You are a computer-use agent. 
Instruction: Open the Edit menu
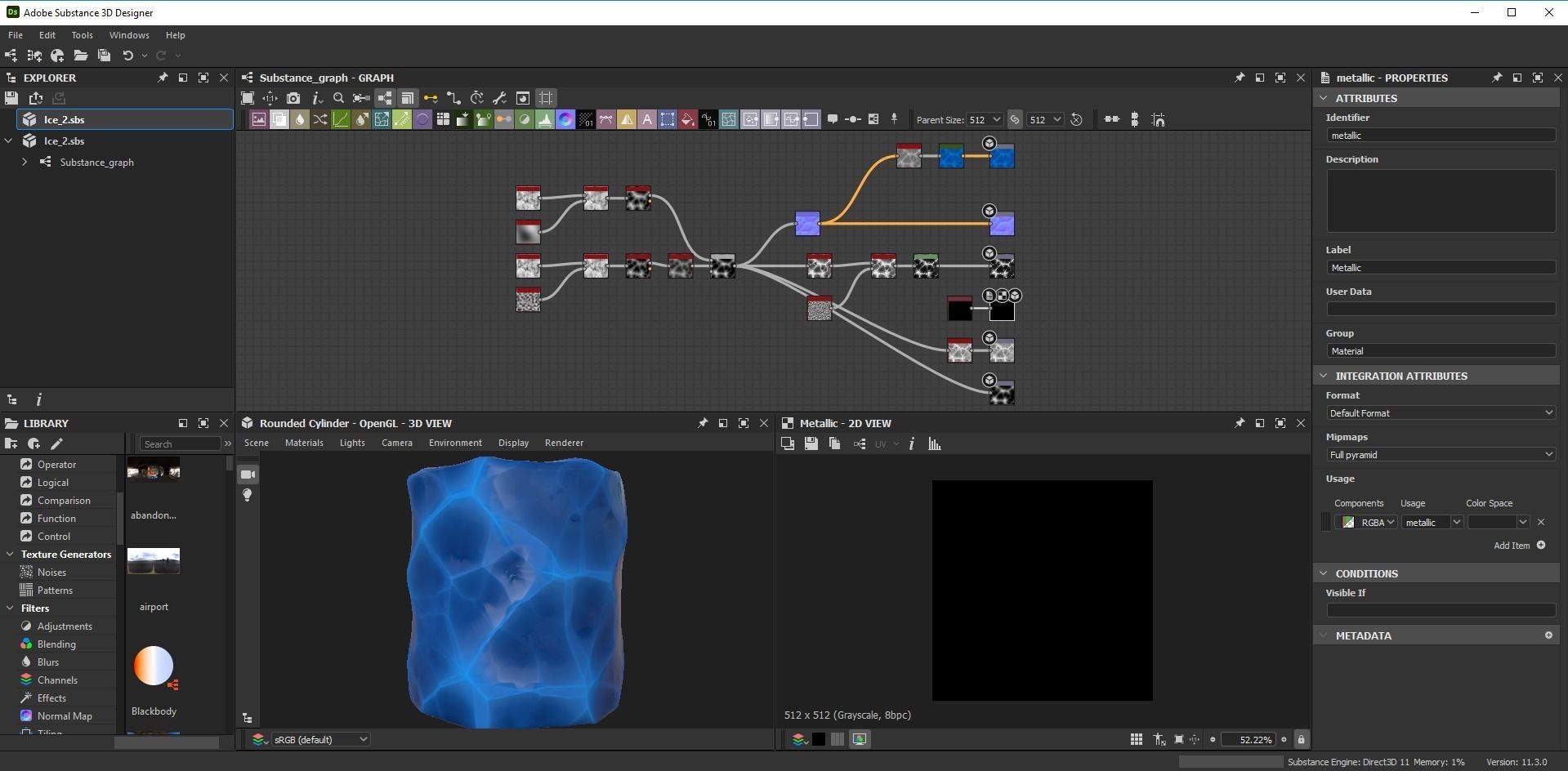[x=47, y=35]
